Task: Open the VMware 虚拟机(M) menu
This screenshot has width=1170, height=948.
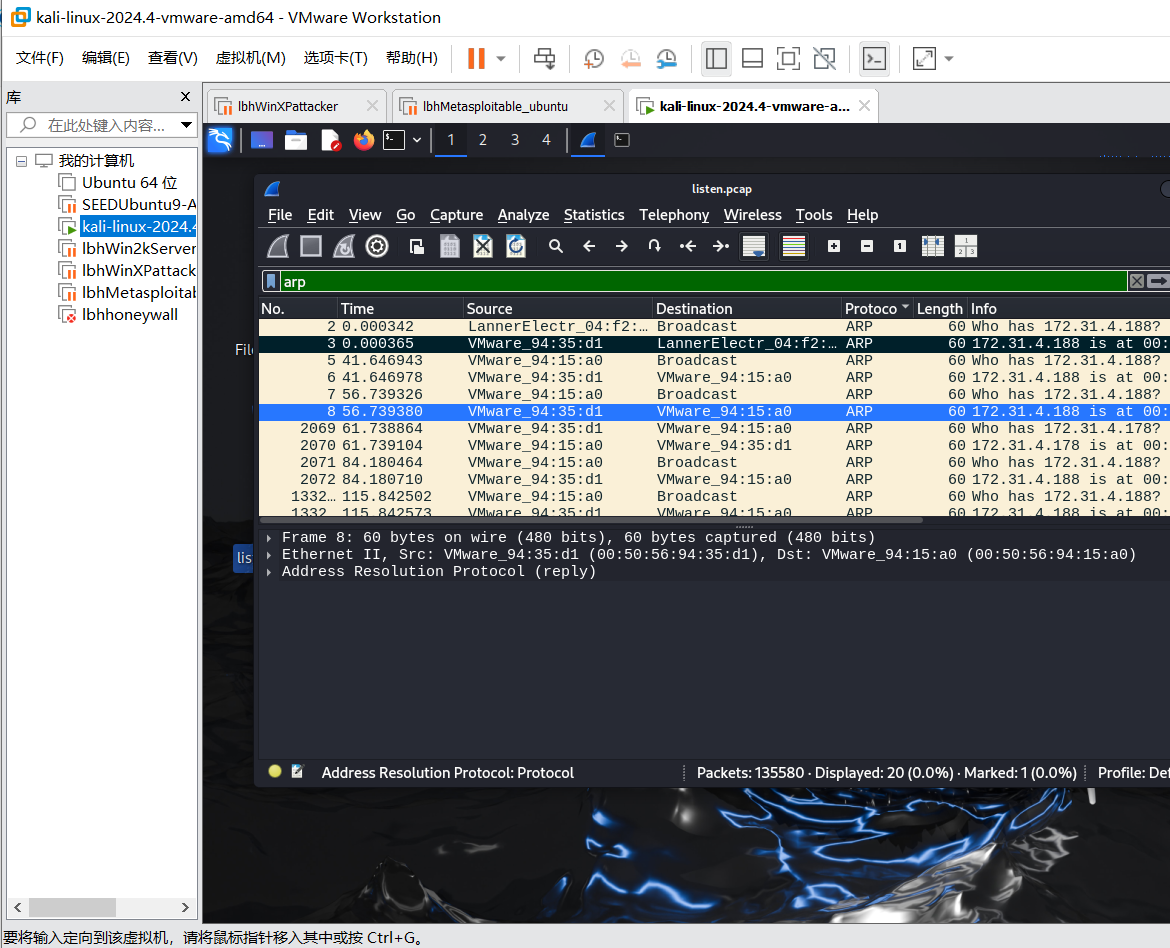Action: point(251,58)
